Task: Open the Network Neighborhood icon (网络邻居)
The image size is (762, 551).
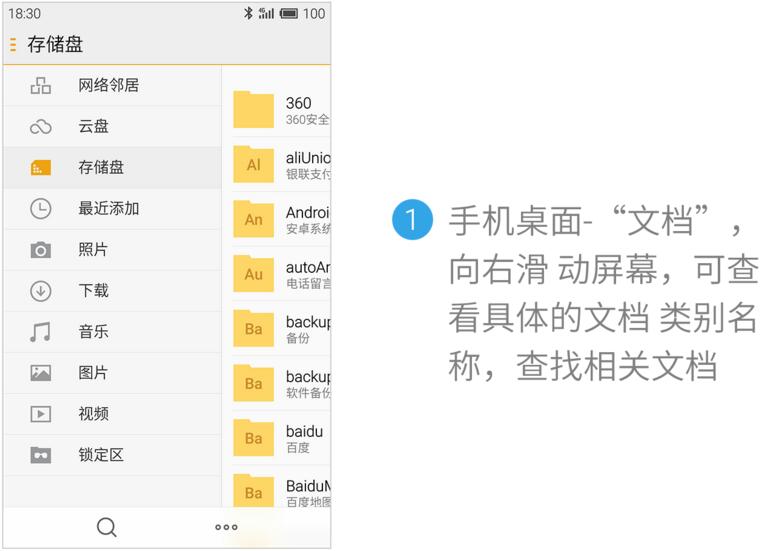Action: [40, 86]
